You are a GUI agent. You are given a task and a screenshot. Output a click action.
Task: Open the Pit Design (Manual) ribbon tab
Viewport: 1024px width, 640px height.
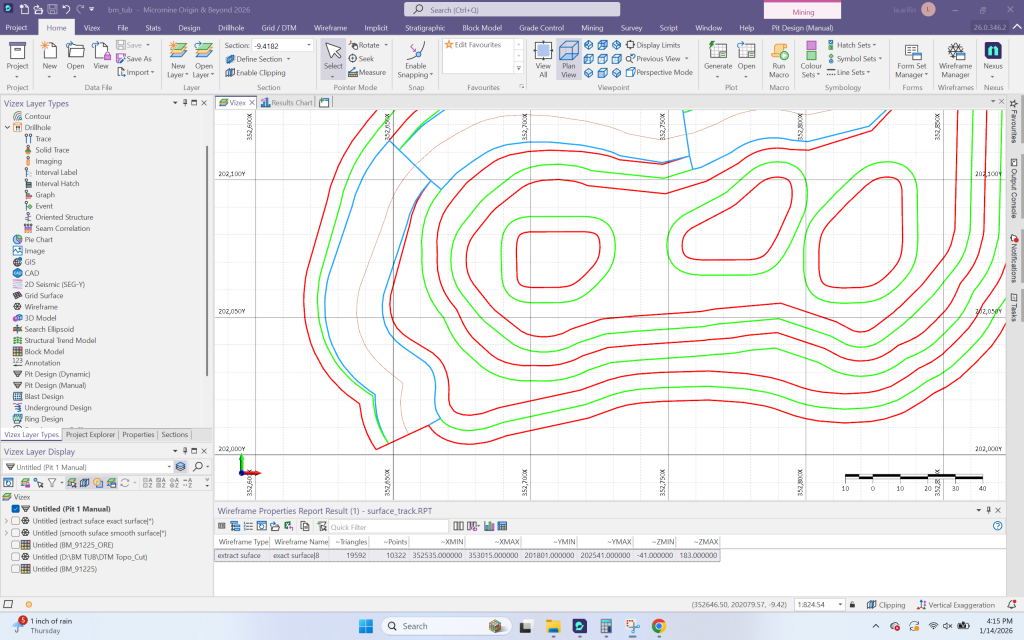click(802, 27)
